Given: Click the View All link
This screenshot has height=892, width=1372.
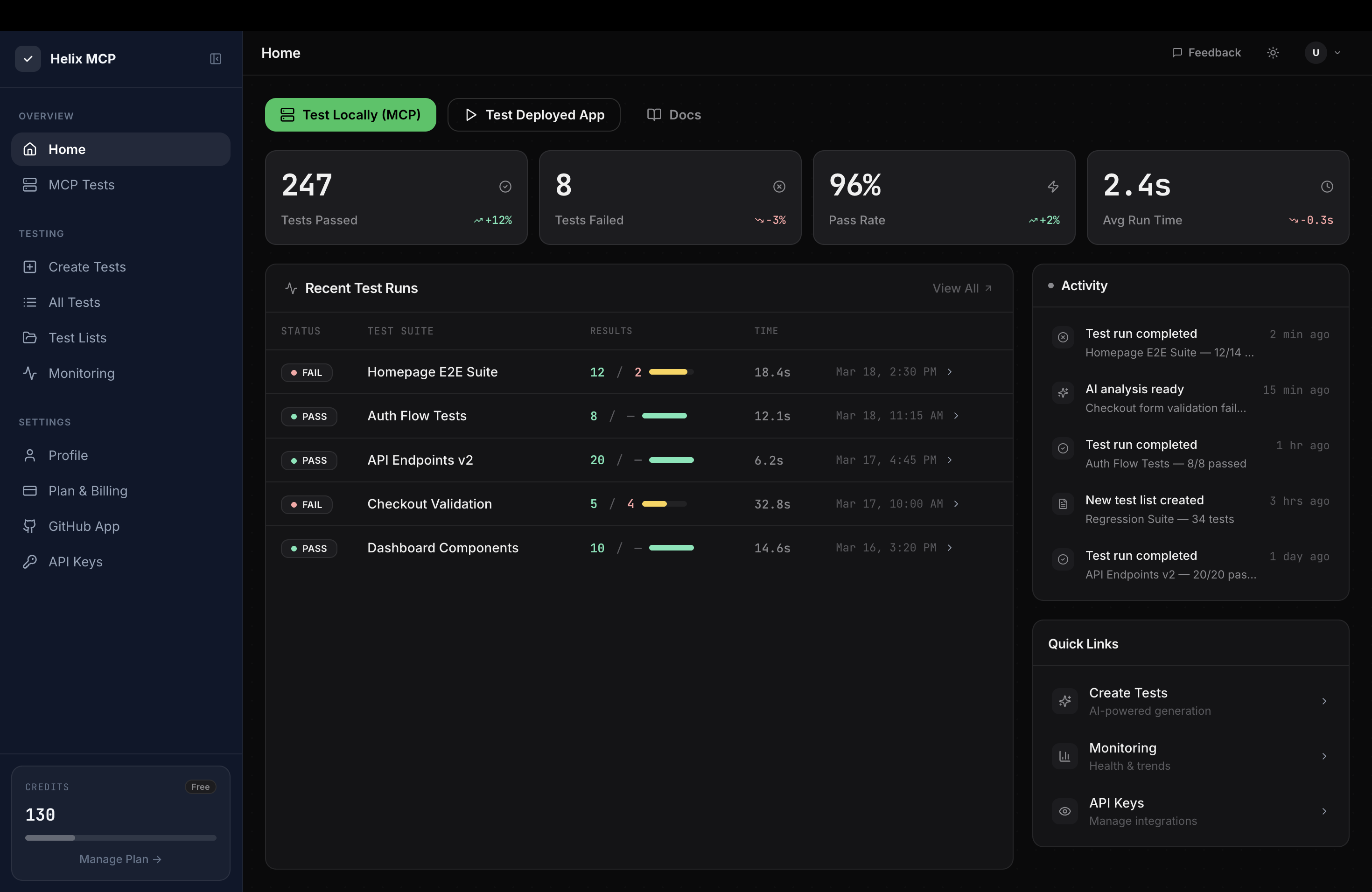Looking at the screenshot, I should [x=961, y=288].
